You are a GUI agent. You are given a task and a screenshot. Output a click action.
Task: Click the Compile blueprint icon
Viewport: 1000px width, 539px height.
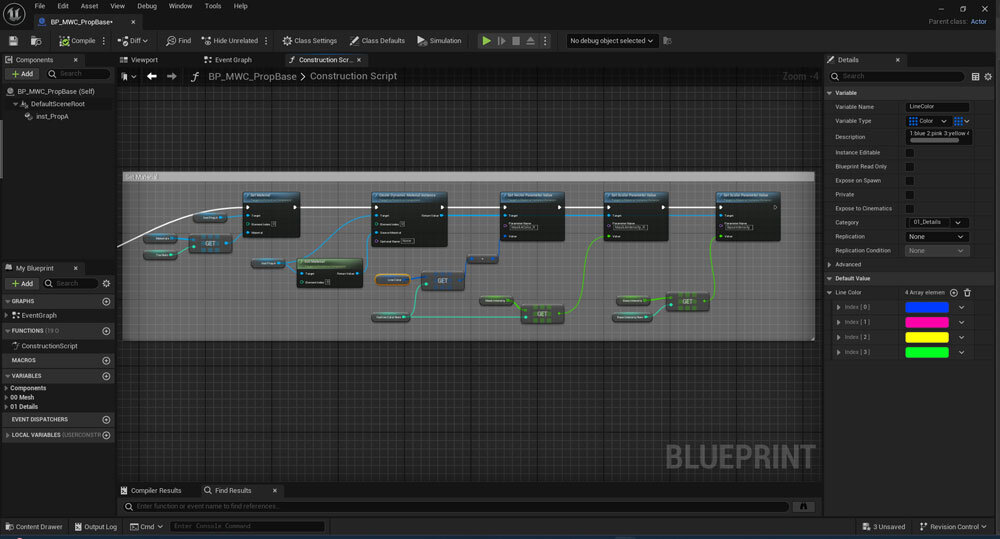64,41
